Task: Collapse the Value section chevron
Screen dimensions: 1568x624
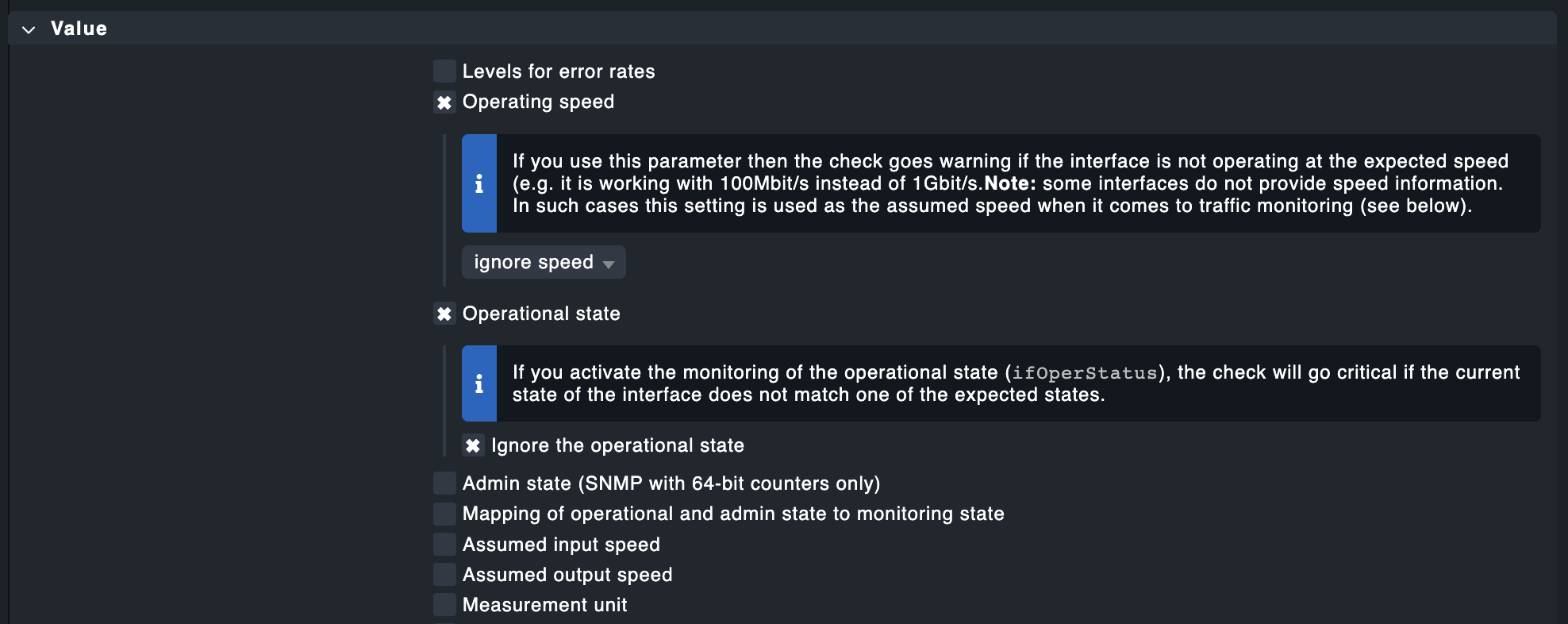Action: coord(29,30)
